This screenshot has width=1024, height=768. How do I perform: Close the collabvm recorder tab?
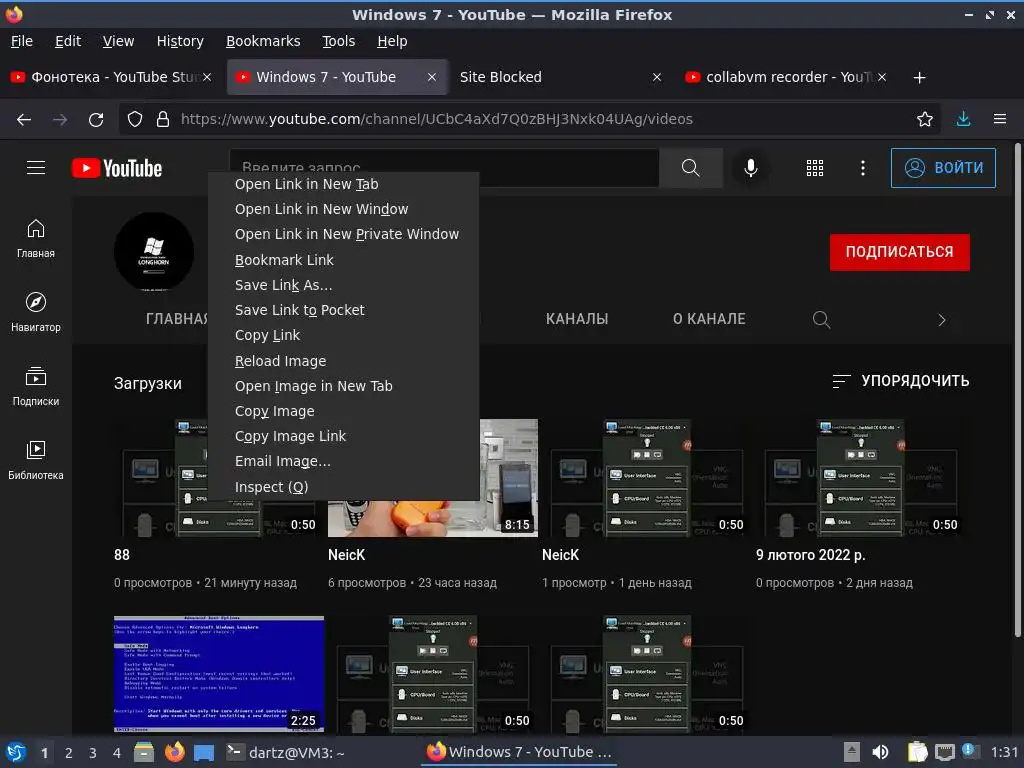click(882, 77)
